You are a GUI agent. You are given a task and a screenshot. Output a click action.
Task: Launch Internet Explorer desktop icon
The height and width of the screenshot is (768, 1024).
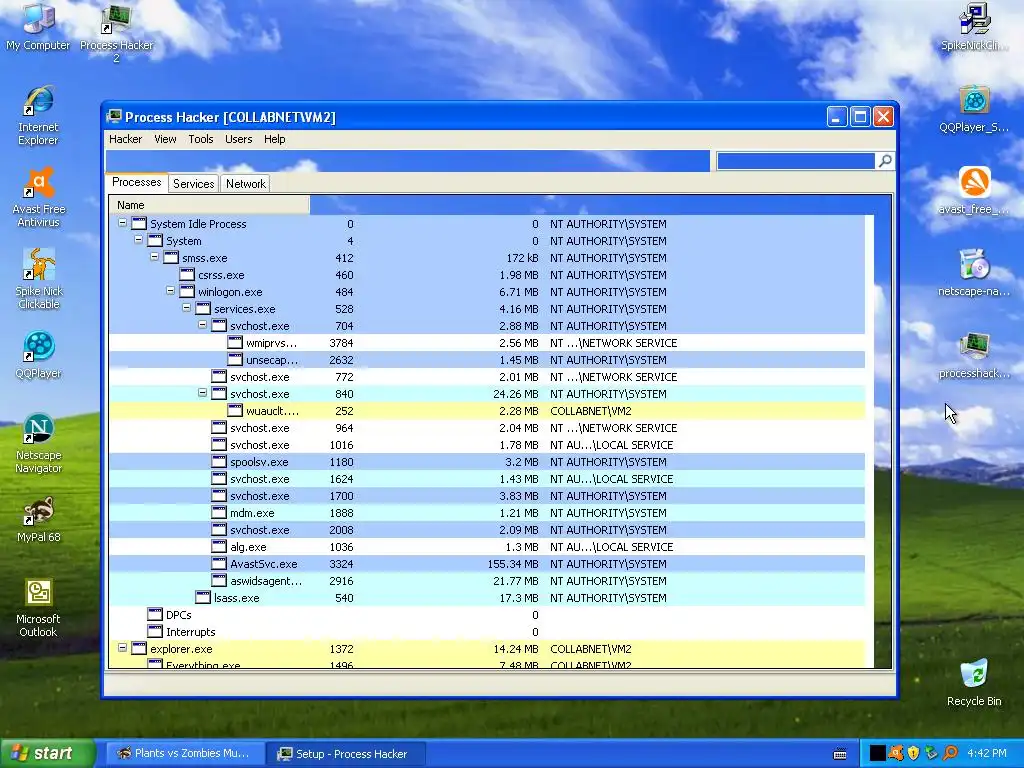[38, 116]
